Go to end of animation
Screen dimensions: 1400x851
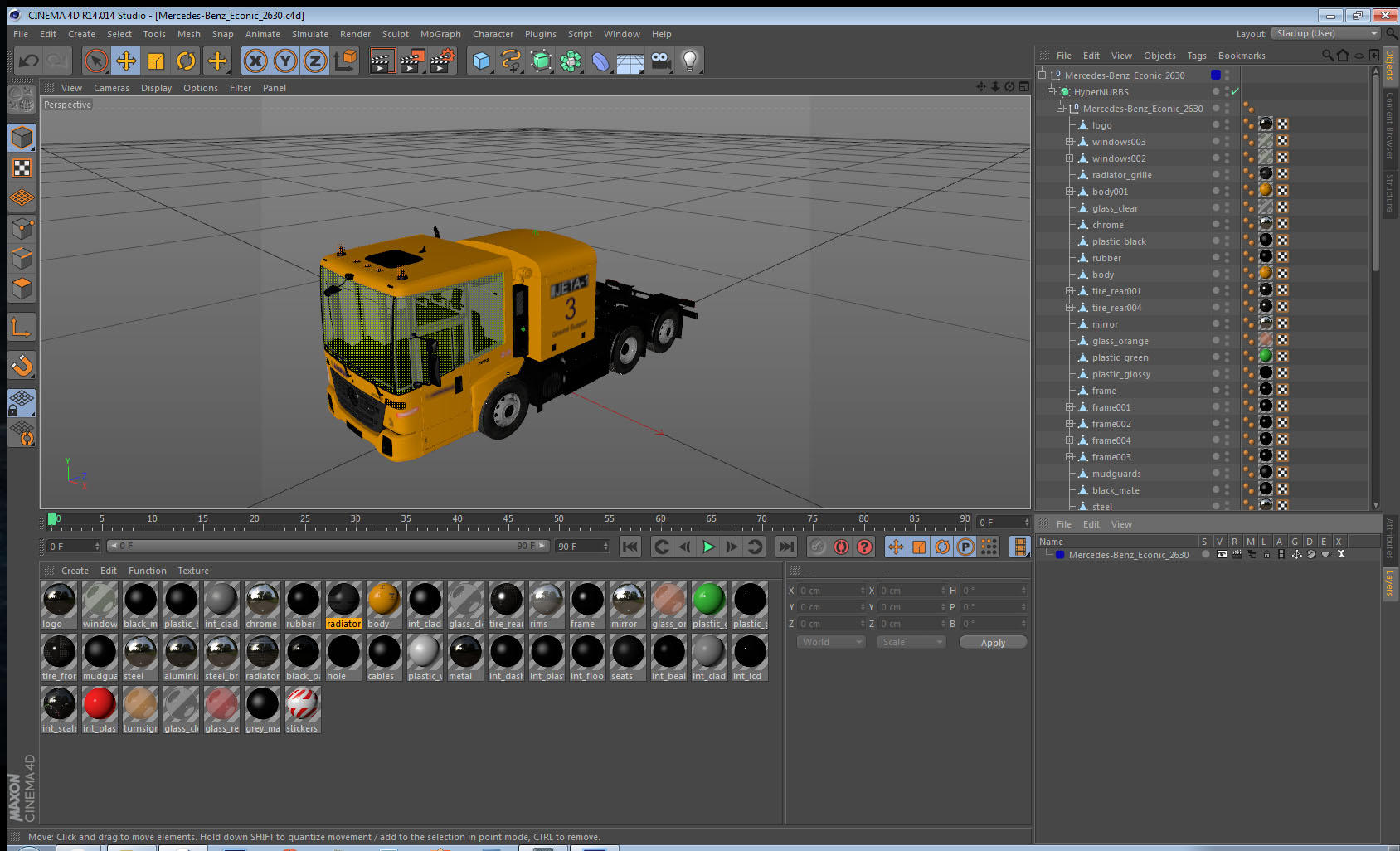click(x=785, y=547)
